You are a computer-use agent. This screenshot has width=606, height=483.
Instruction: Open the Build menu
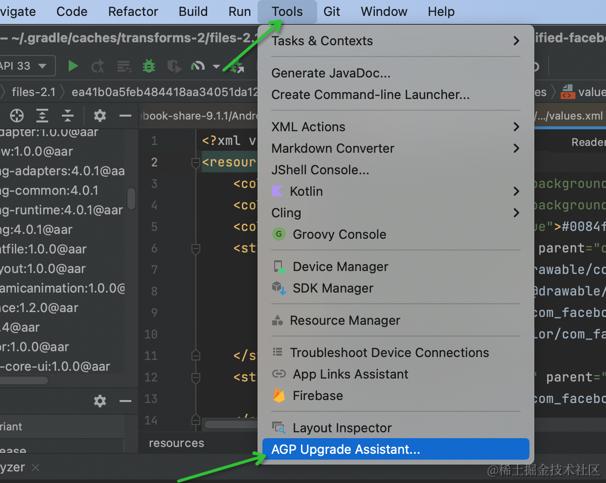(193, 12)
